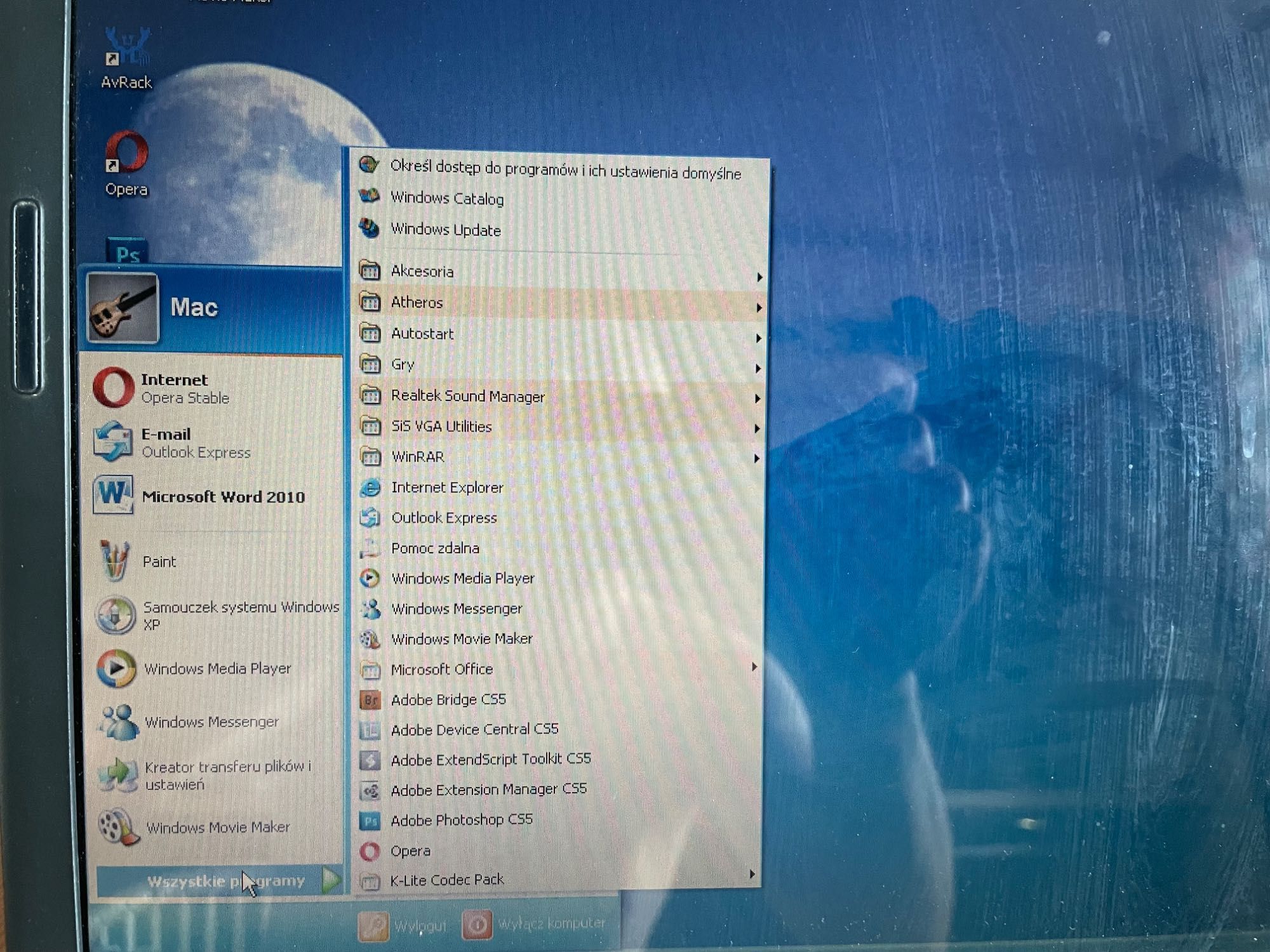1270x952 pixels.
Task: Launch Adobe Bridge CS5 icon
Action: click(x=370, y=700)
